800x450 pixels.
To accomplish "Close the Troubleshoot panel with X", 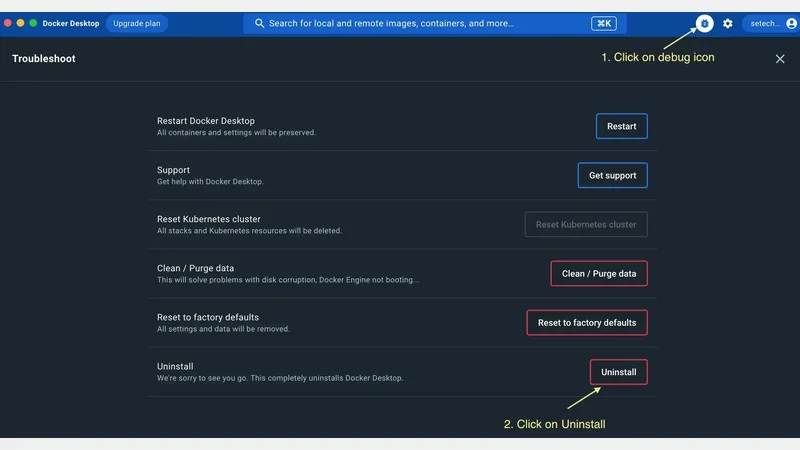I will (x=780, y=59).
